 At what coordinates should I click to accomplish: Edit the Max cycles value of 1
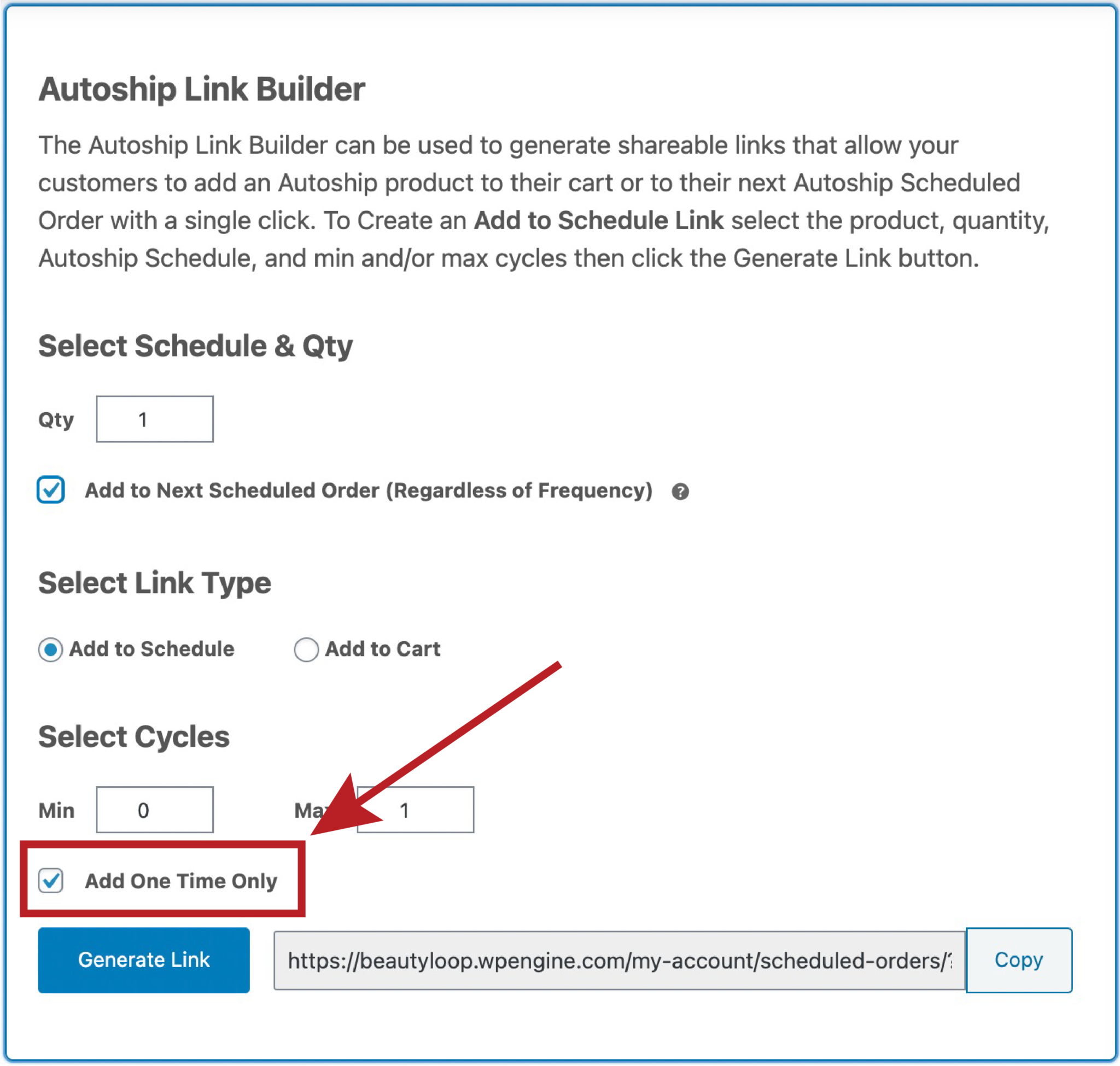tap(415, 809)
